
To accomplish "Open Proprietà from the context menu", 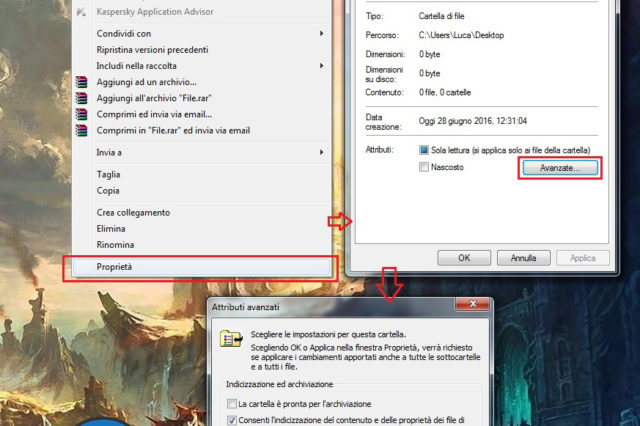I will click(x=202, y=267).
